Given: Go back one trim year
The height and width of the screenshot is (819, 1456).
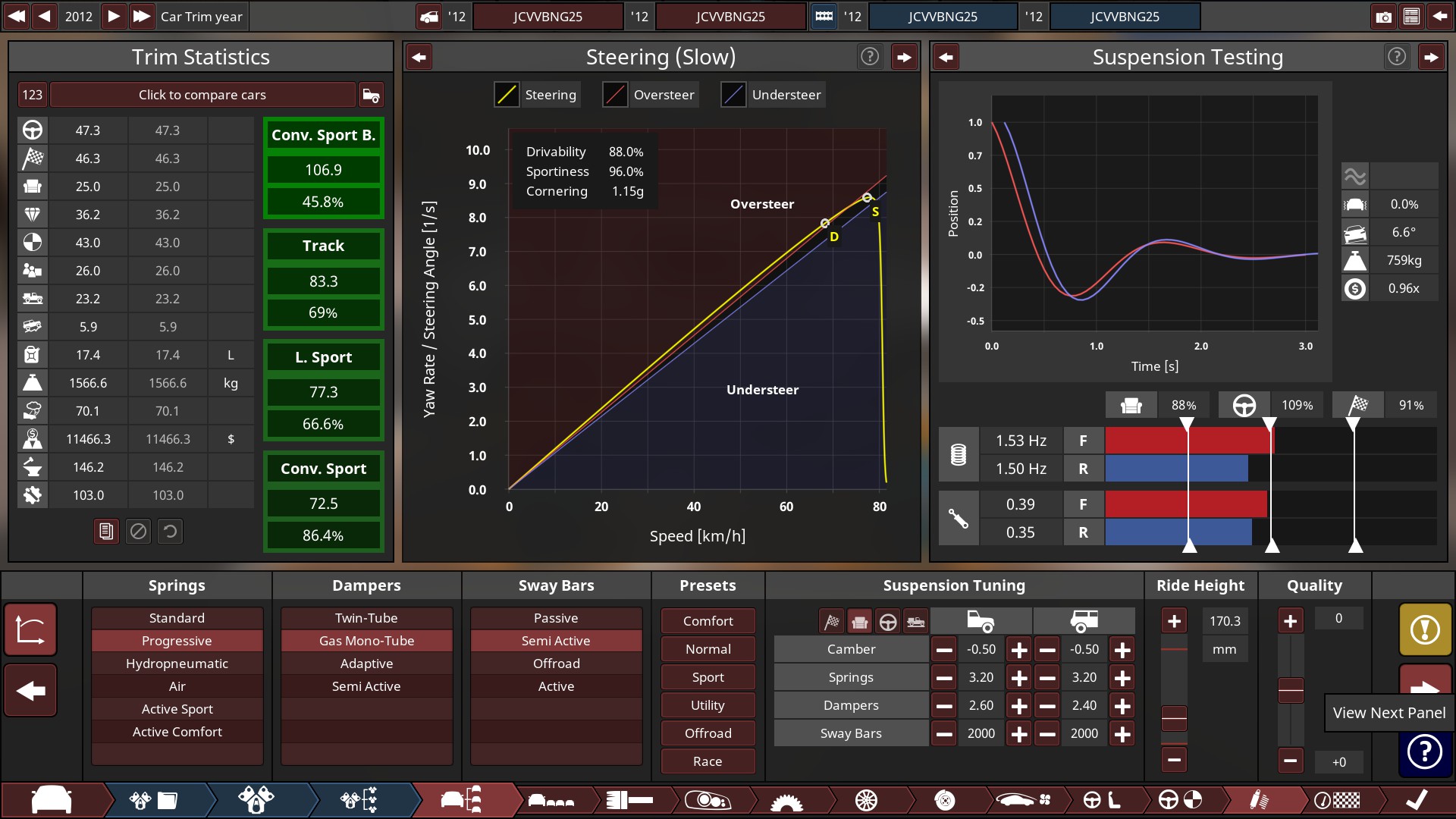Looking at the screenshot, I should (x=45, y=16).
